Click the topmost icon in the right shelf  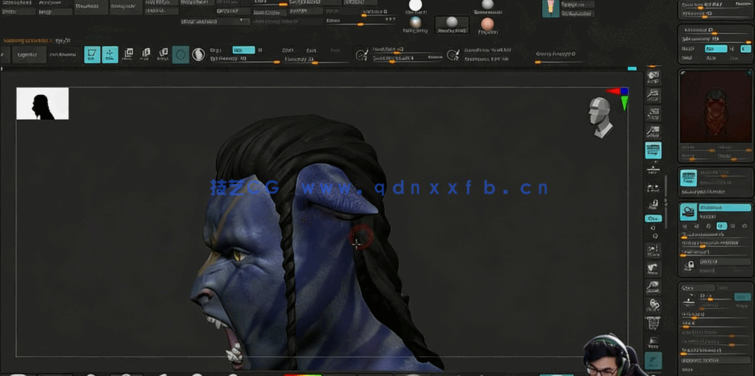tap(653, 76)
